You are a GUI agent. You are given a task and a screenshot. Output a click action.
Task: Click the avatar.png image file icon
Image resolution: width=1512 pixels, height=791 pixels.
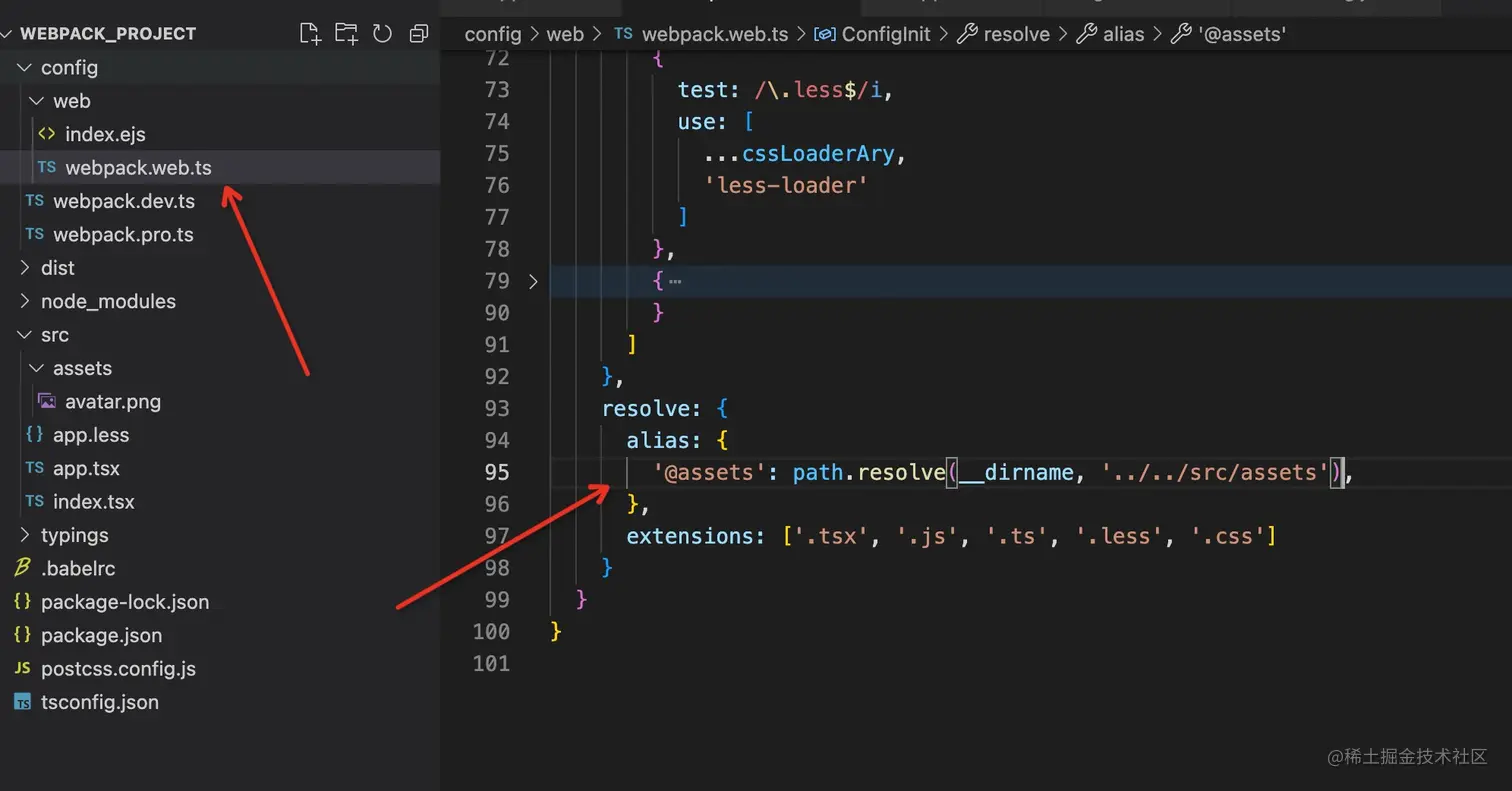[x=46, y=402]
